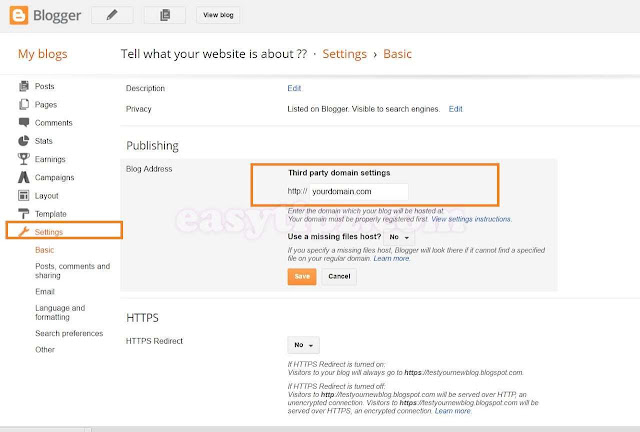
Task: Click Edit next to Privacy
Action: point(456,109)
